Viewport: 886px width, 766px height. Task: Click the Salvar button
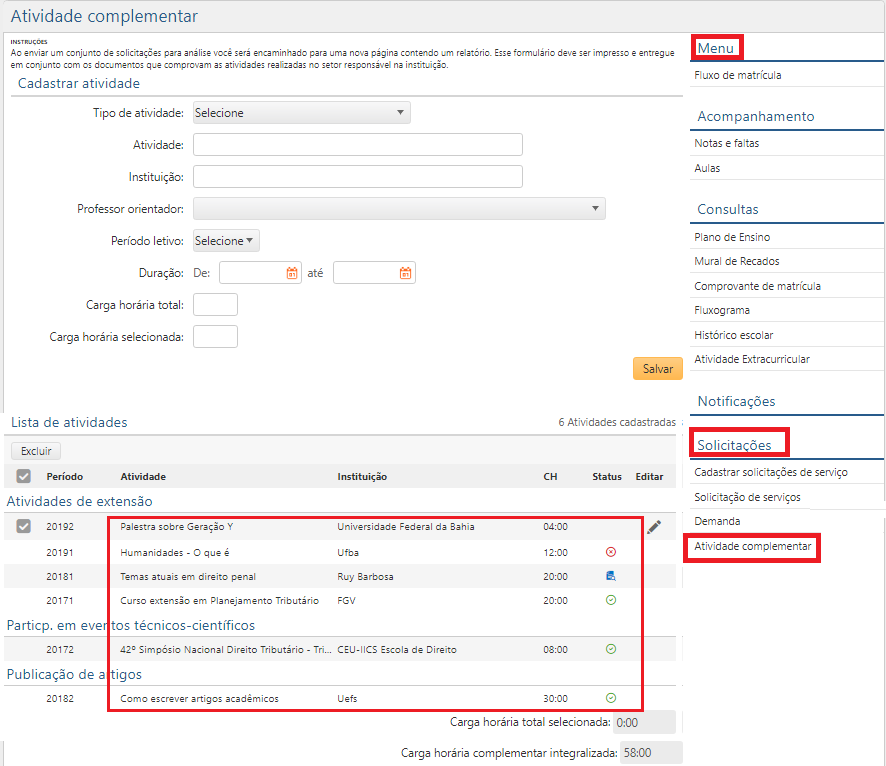[657, 368]
